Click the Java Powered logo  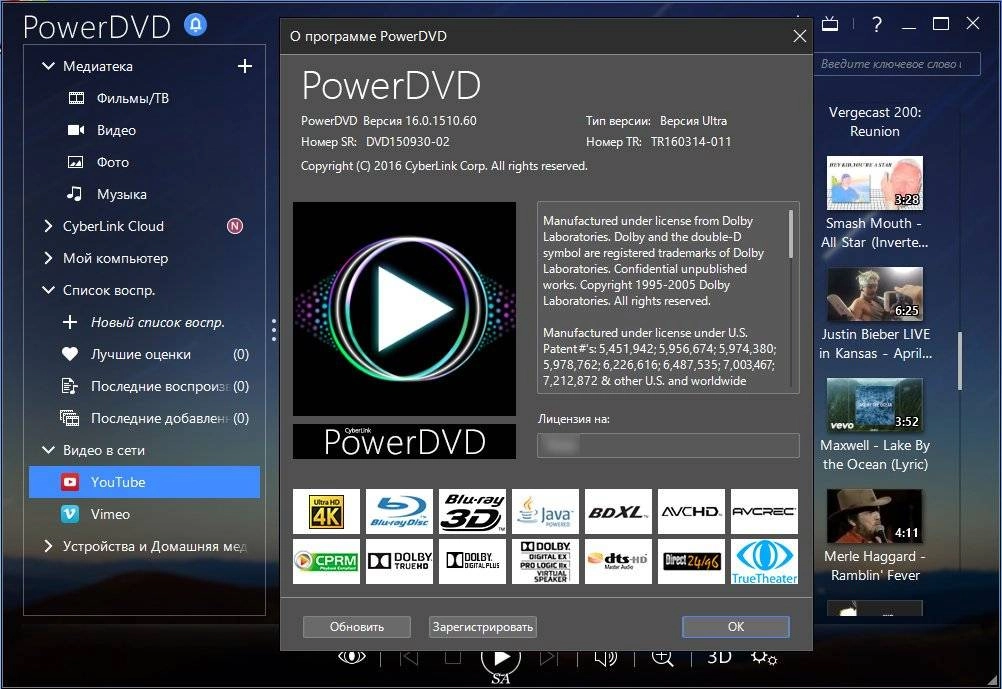(545, 511)
